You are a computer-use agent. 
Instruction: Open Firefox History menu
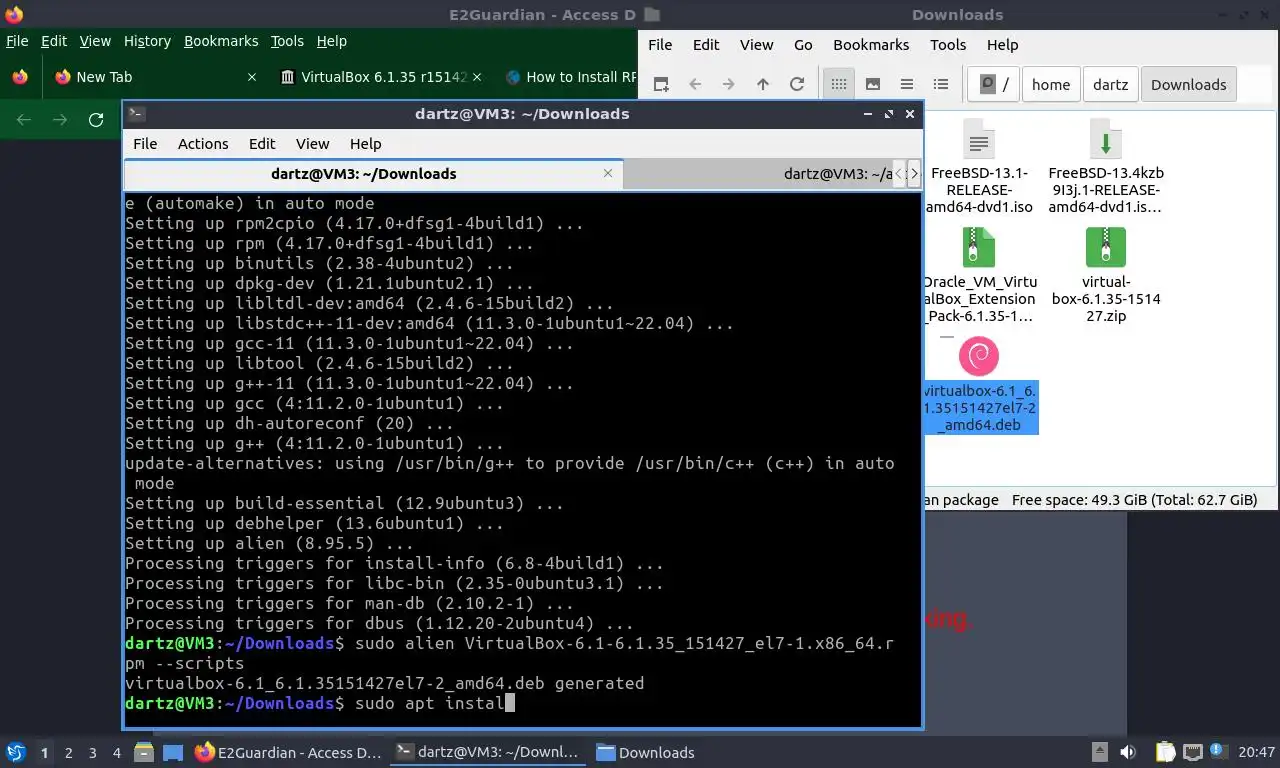point(147,41)
